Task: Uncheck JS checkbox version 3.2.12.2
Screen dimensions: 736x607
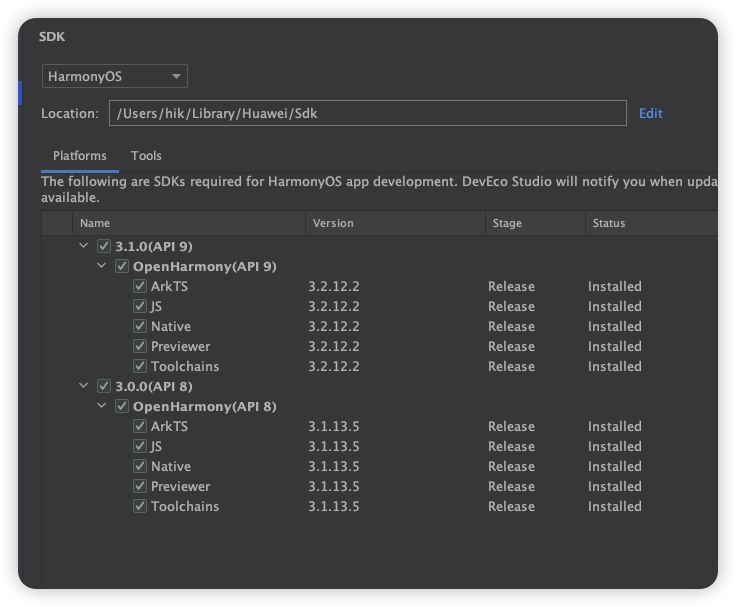Action: (139, 306)
